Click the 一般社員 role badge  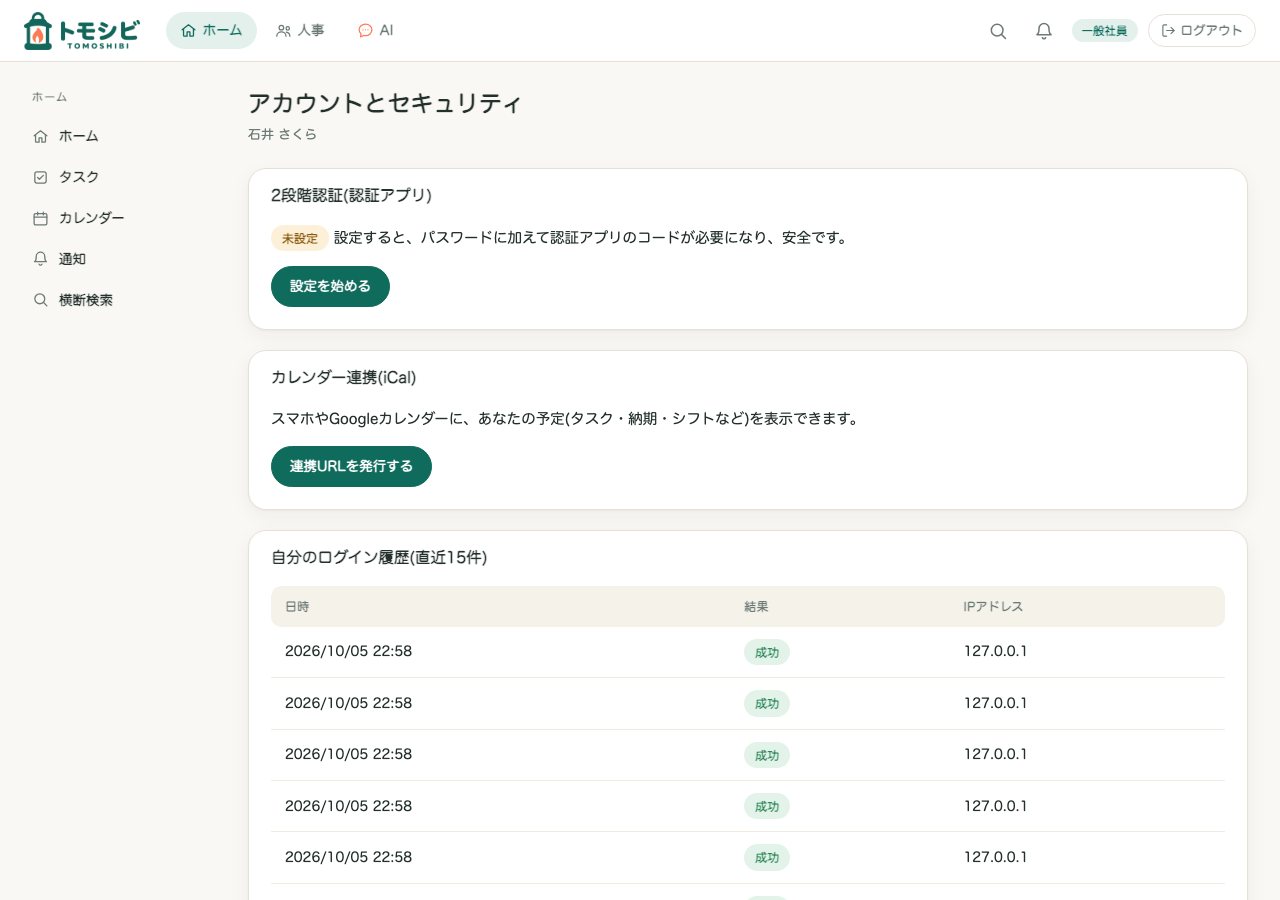[1105, 31]
